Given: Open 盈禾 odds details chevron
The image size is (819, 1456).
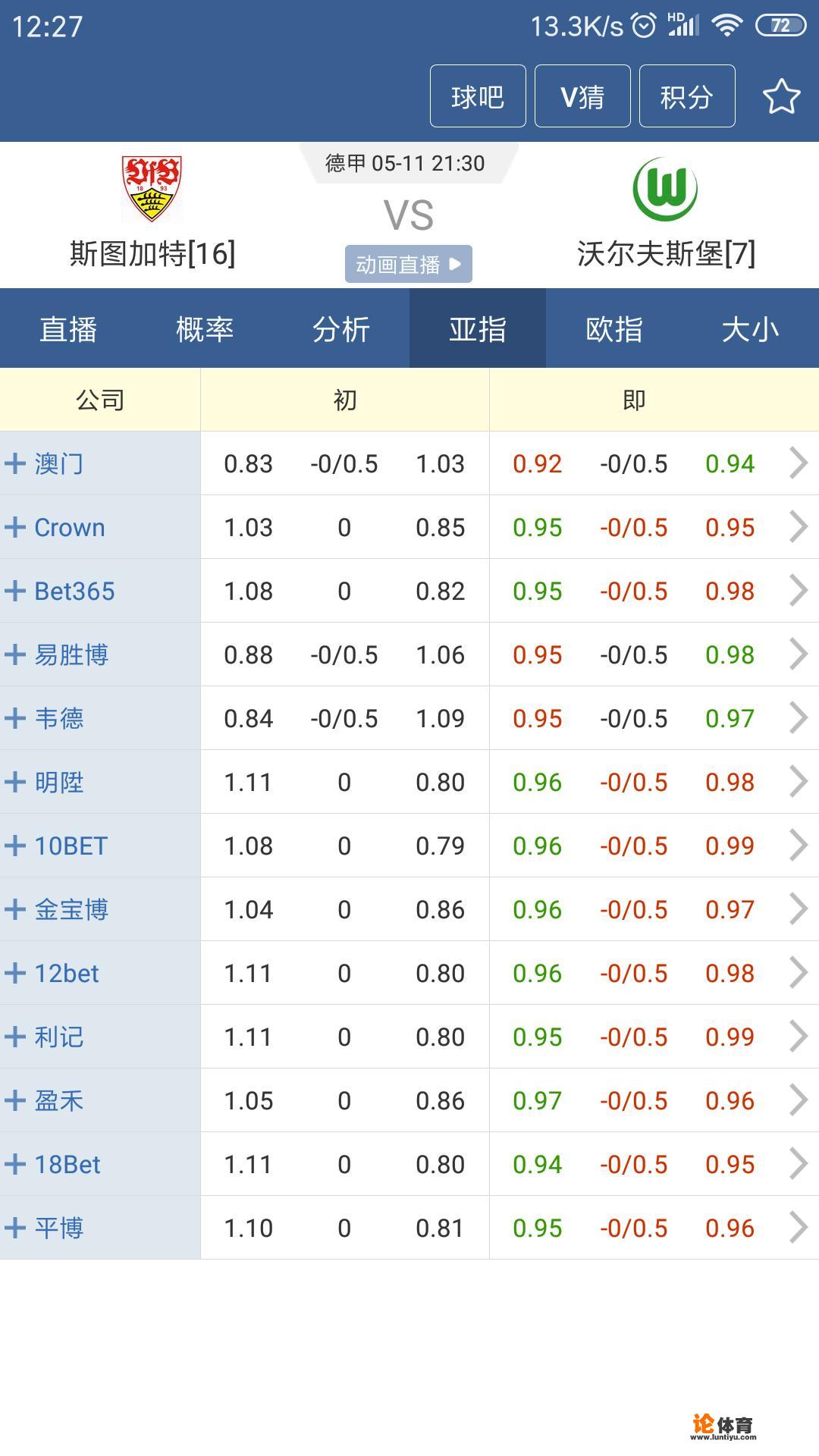Looking at the screenshot, I should pyautogui.click(x=799, y=1100).
